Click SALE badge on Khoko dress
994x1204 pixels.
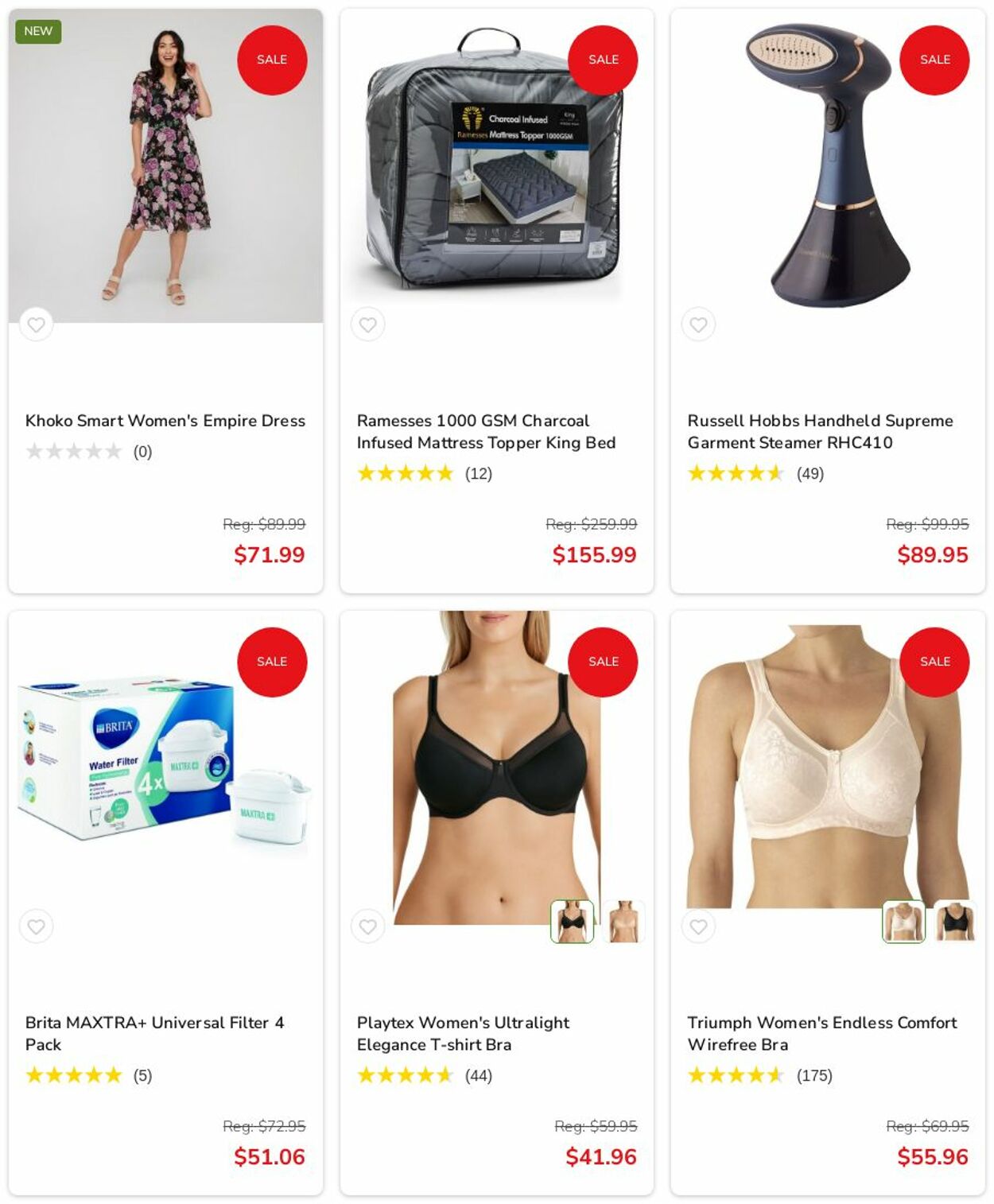pos(272,60)
